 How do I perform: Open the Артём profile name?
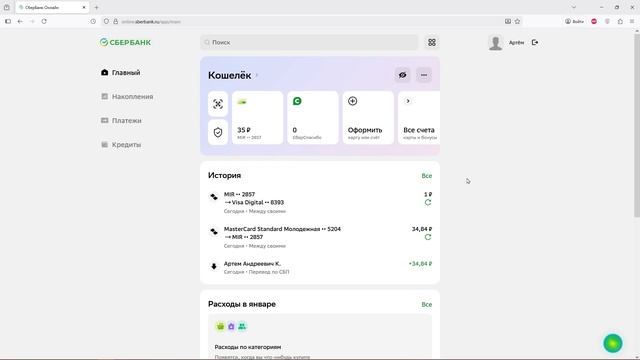[x=516, y=42]
